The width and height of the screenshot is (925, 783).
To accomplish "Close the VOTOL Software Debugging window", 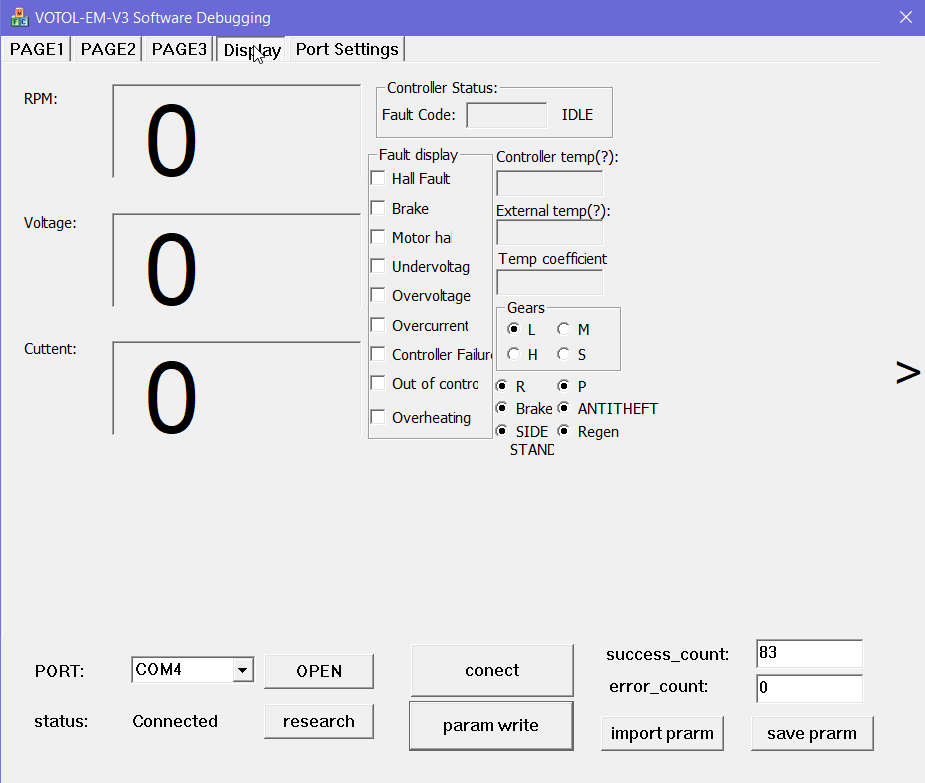I will (x=905, y=17).
